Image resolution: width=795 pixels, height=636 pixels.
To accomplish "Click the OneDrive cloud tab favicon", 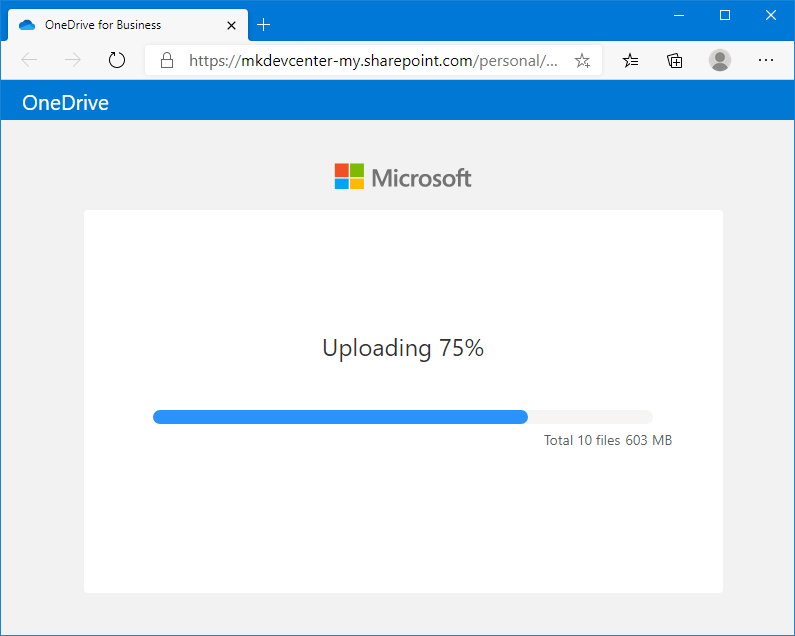I will click(27, 25).
